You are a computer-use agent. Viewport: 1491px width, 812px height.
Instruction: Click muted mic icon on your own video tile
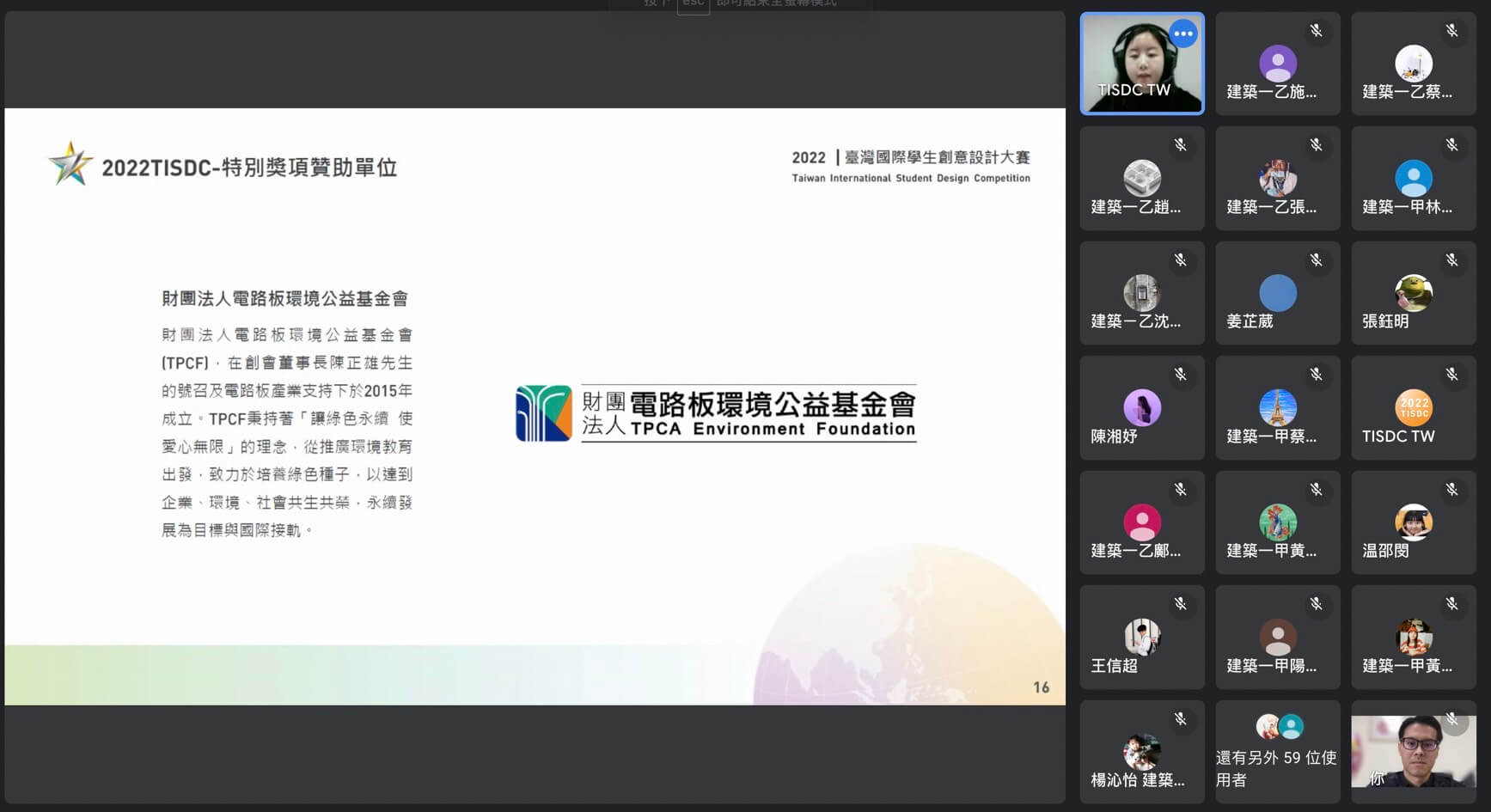point(1451,719)
